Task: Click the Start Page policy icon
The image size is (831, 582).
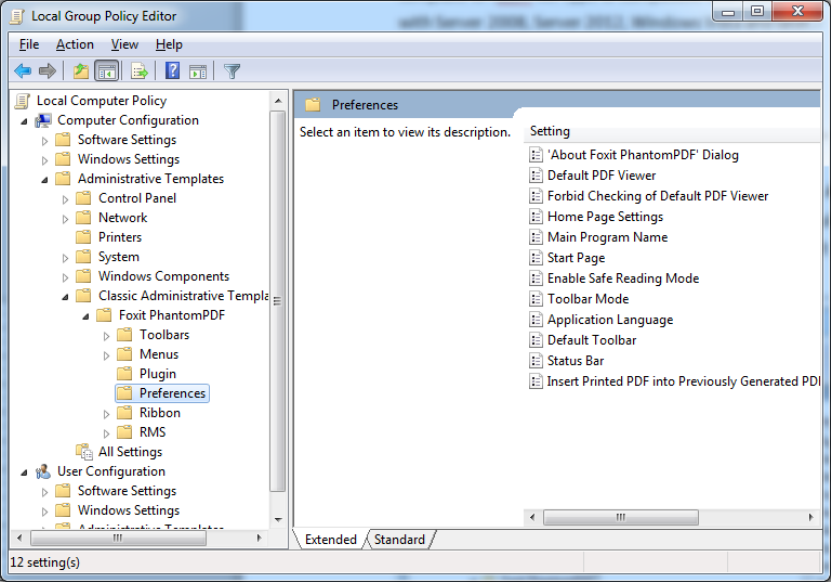Action: click(536, 258)
